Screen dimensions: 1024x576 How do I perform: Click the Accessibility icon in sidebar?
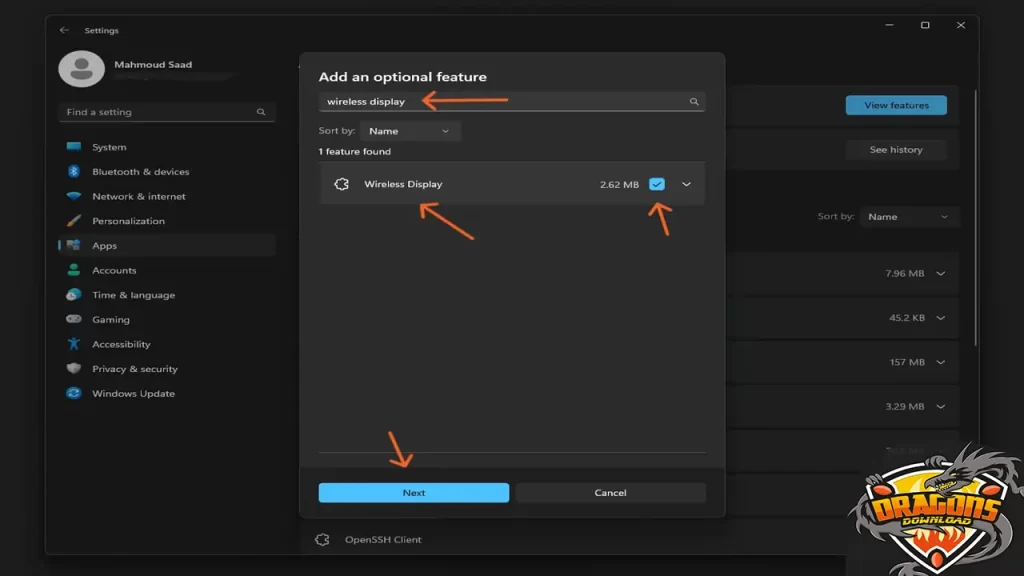(73, 344)
